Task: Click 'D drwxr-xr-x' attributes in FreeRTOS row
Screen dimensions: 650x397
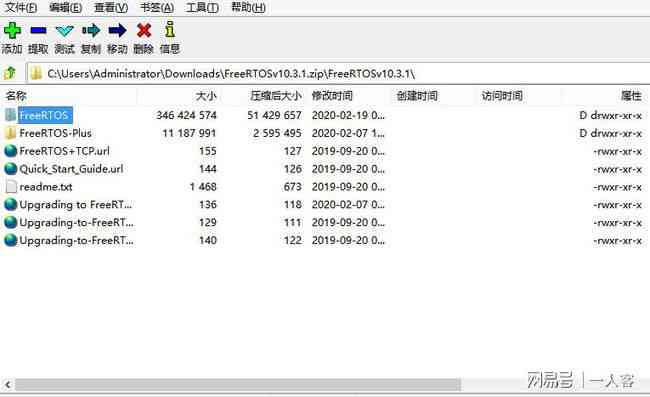Action: pyautogui.click(x=611, y=115)
